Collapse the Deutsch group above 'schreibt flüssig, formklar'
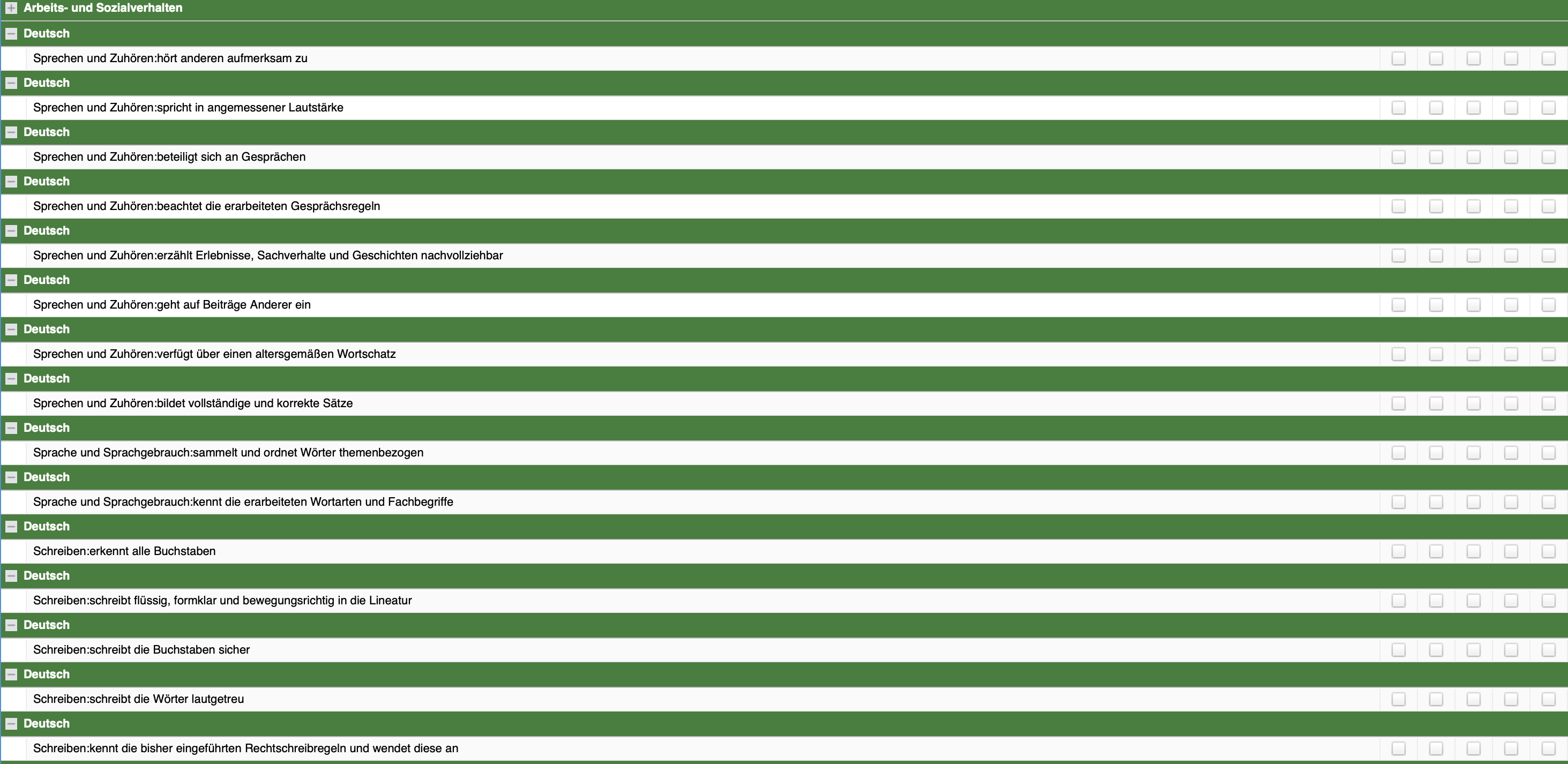 pos(11,576)
